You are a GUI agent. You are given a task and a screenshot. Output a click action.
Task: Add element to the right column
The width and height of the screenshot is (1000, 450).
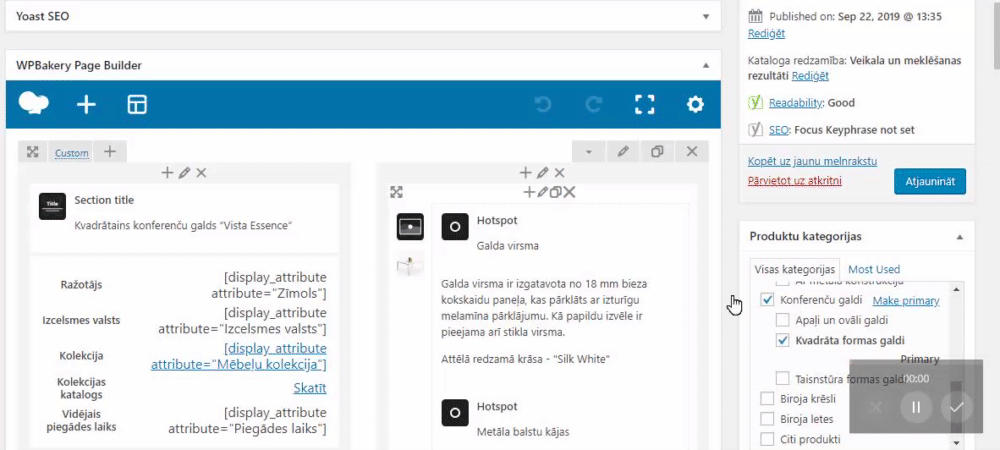526,173
